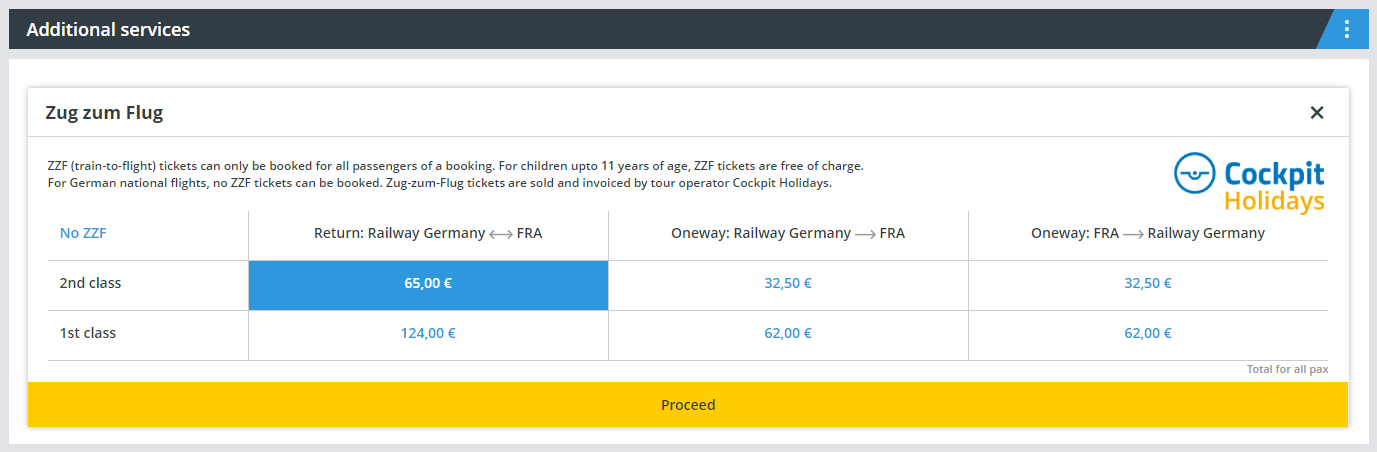Click the 2nd class row label
1377x452 pixels.
pyautogui.click(x=91, y=284)
